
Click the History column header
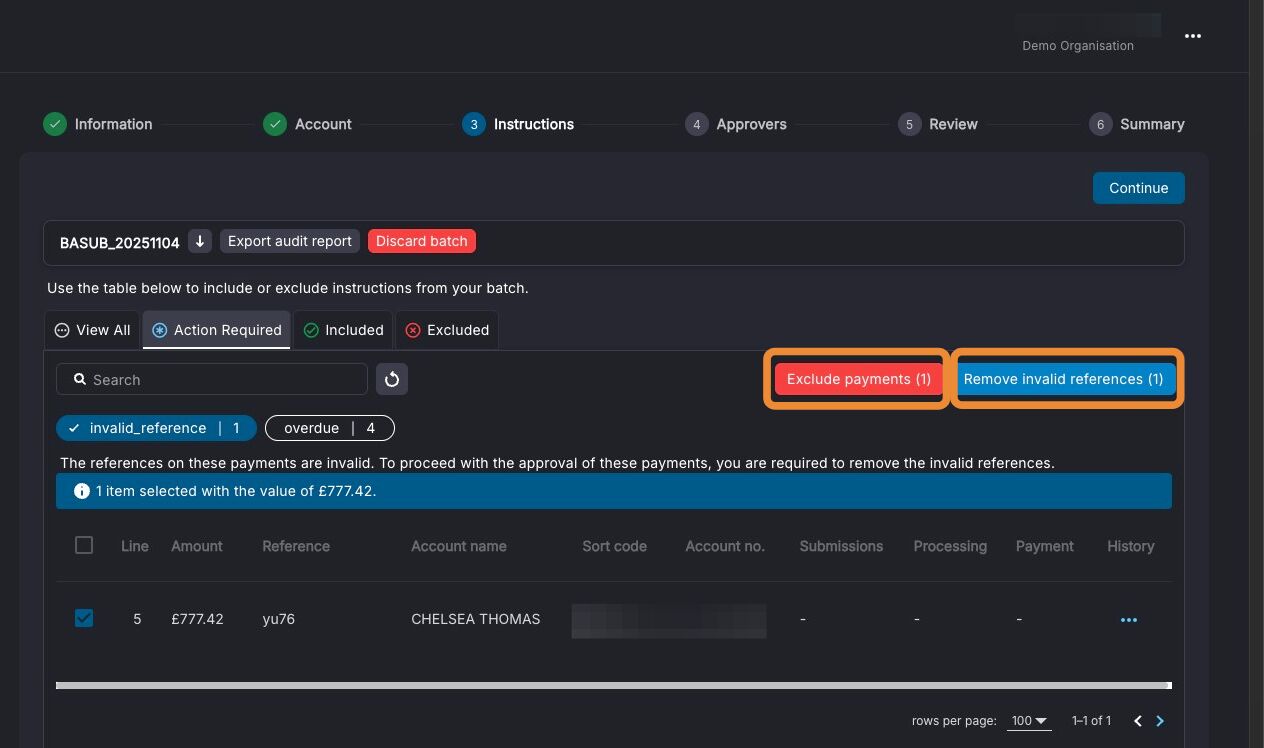(1131, 546)
